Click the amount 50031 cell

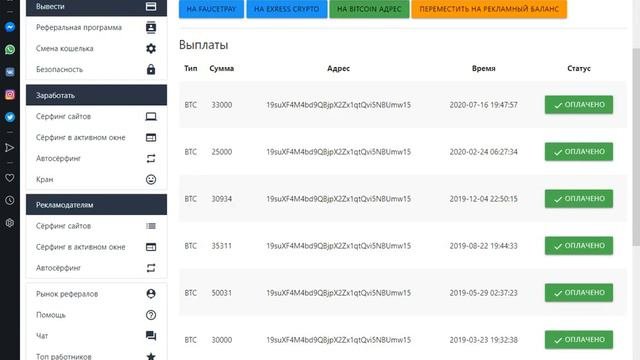(x=222, y=293)
